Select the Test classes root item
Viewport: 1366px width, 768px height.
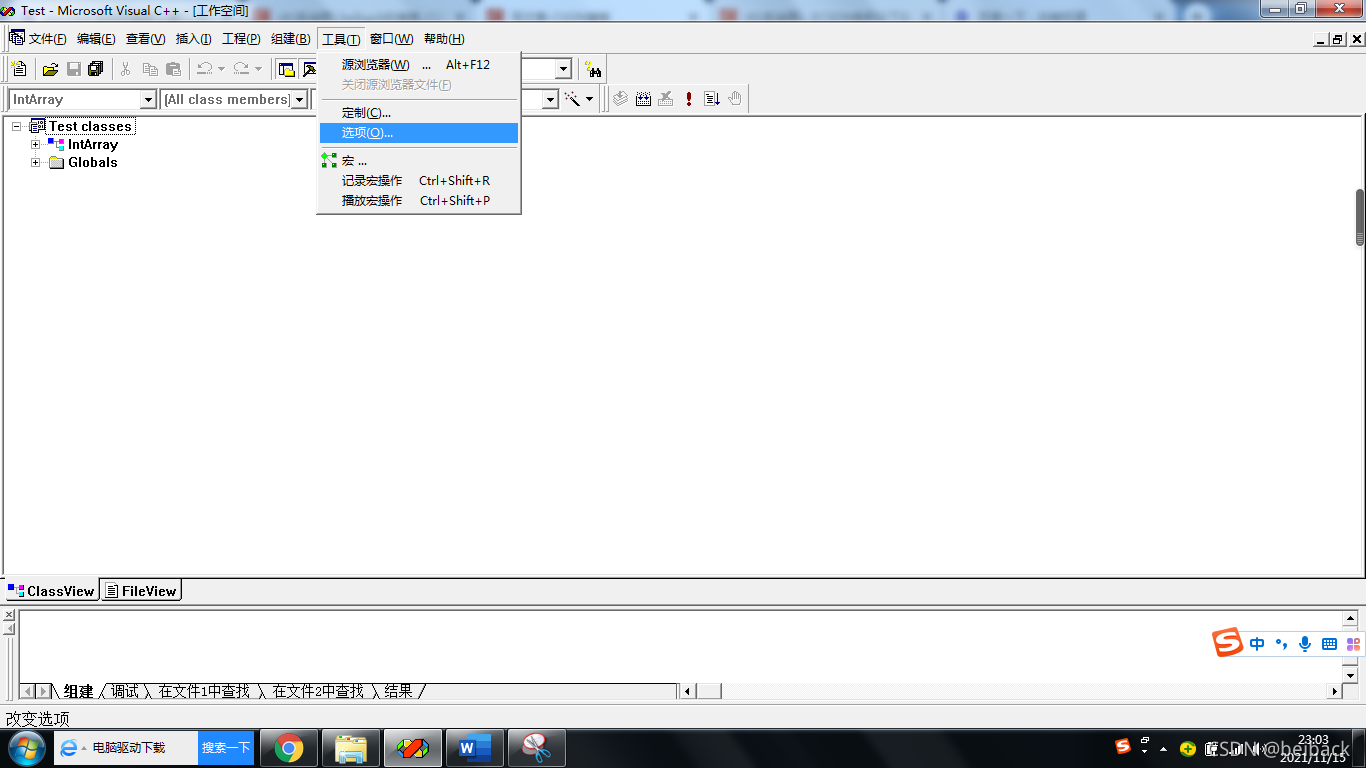(x=90, y=126)
